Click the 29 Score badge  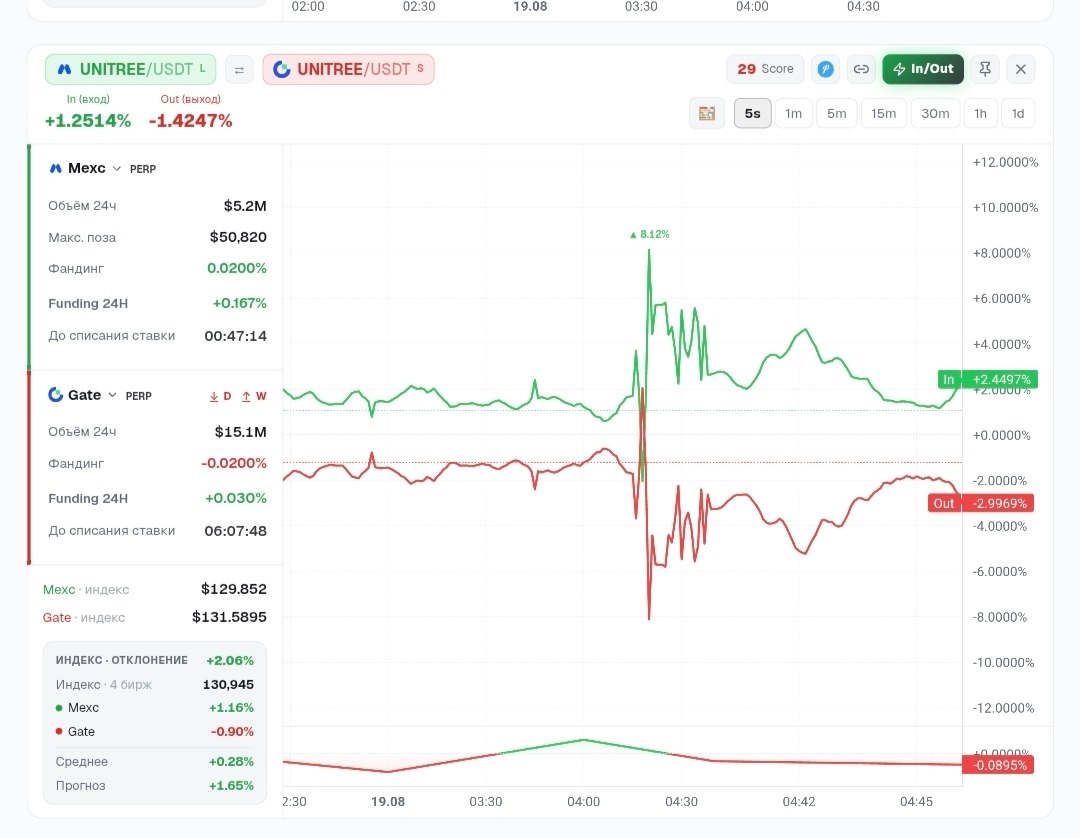[765, 69]
